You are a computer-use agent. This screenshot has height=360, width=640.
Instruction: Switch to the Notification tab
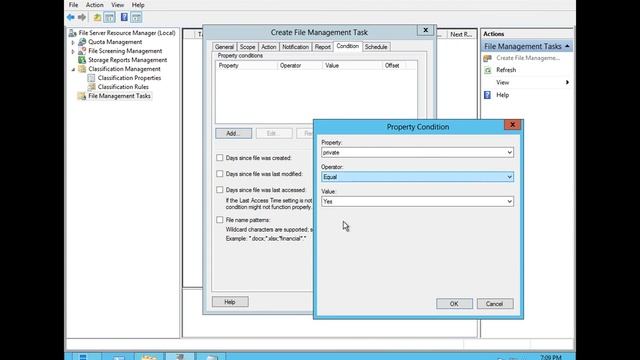click(295, 47)
